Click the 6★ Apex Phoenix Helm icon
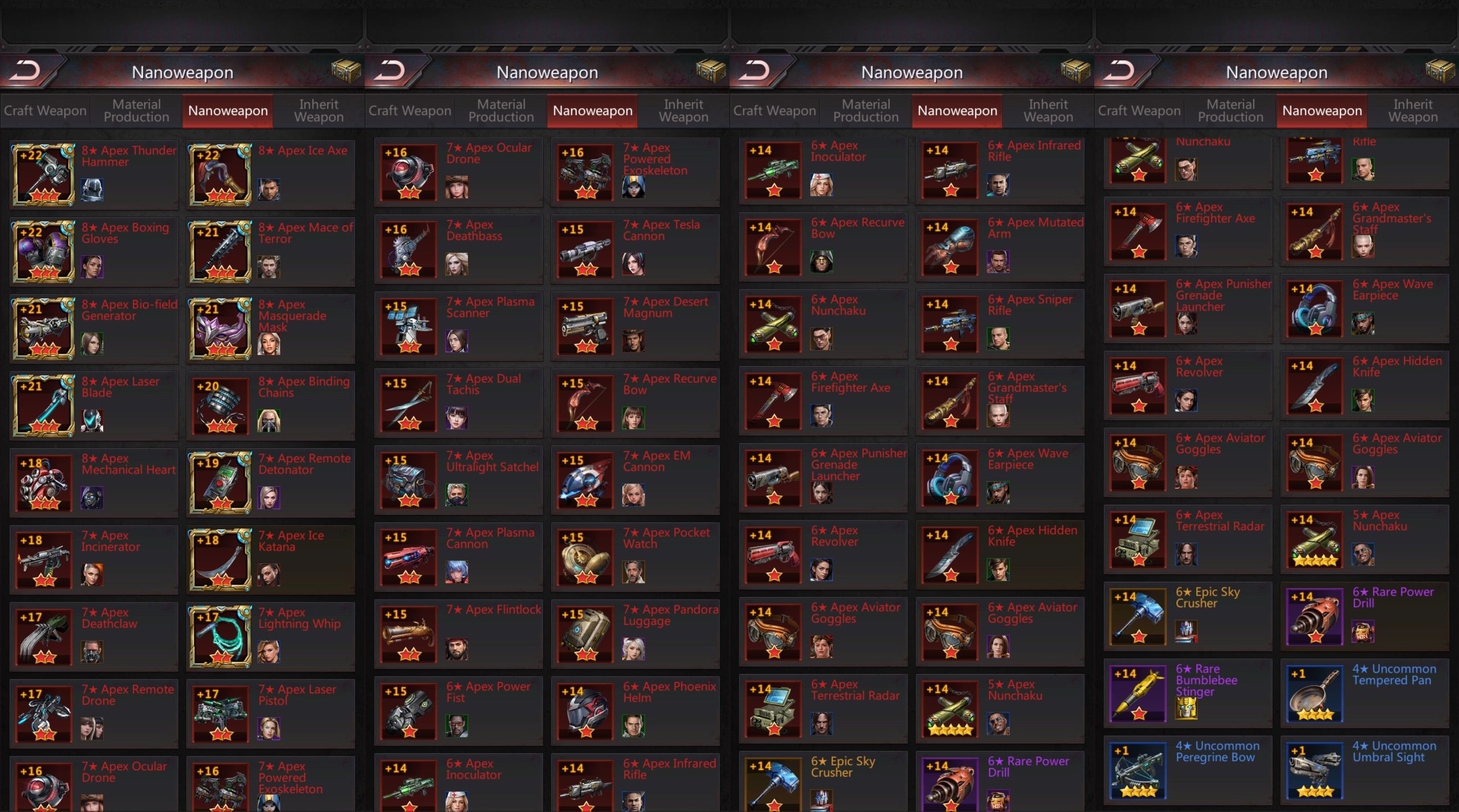This screenshot has width=1459, height=812. [585, 712]
